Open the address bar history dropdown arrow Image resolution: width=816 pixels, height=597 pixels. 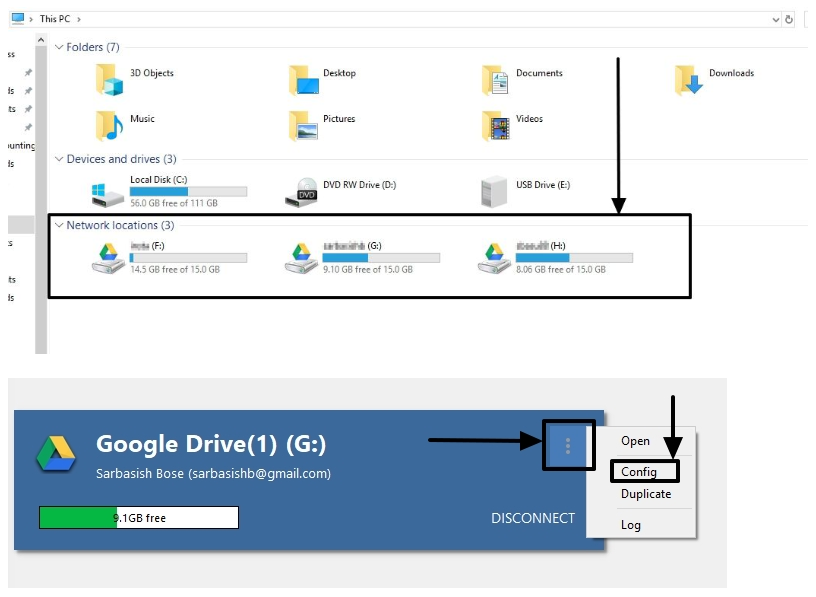point(775,20)
